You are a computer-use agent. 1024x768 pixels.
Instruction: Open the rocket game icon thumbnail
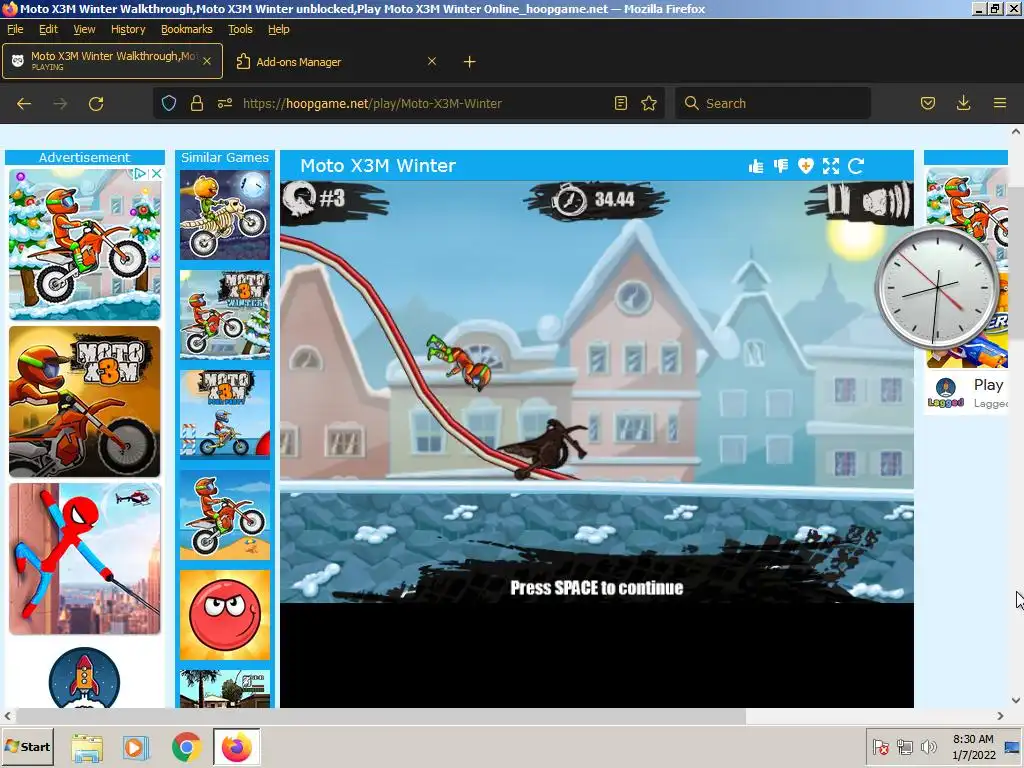[x=84, y=677]
